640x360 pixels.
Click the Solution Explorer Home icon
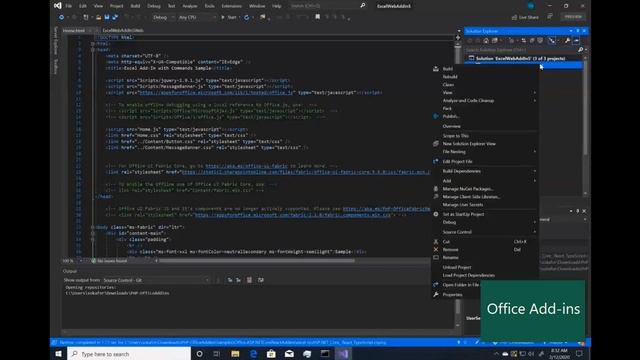[486, 40]
